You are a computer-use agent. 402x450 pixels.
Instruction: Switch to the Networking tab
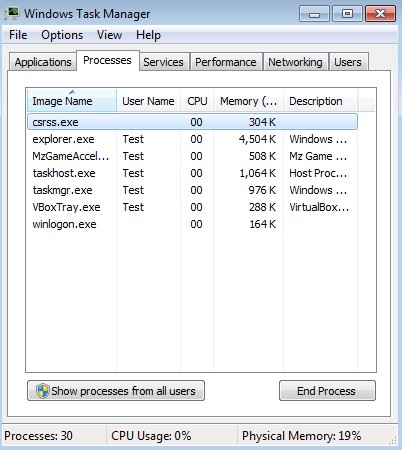point(295,62)
